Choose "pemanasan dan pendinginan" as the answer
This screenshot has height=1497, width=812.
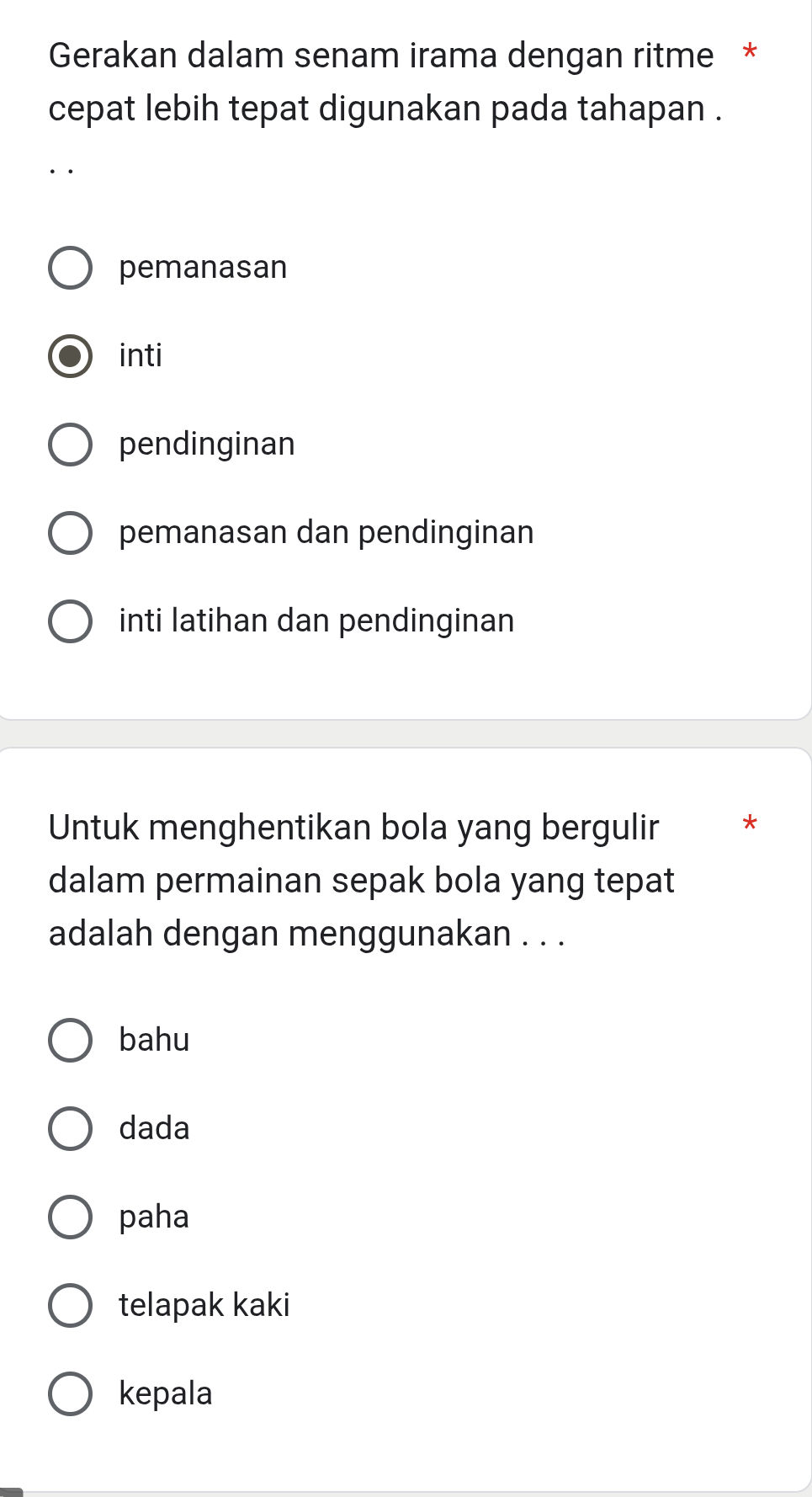click(71, 533)
